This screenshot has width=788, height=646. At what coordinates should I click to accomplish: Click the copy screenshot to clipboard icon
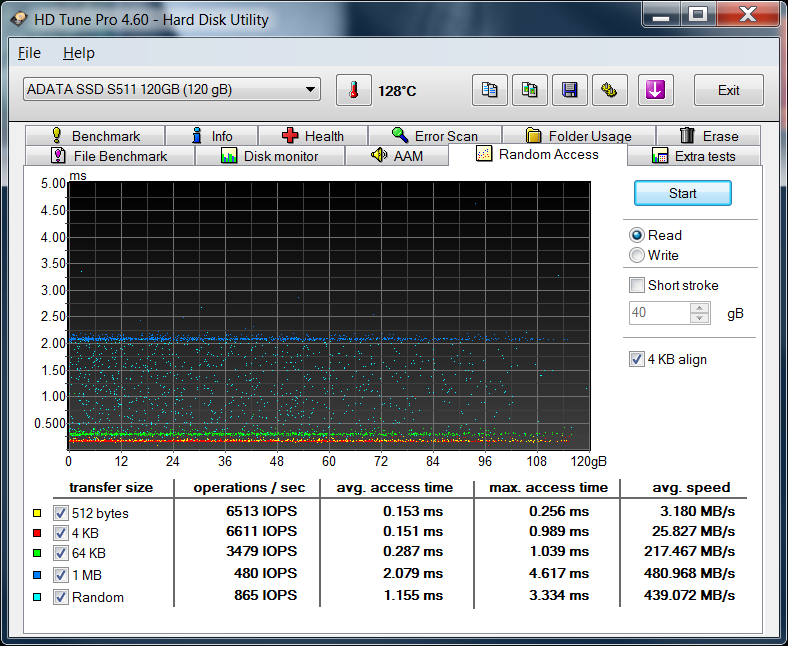click(530, 90)
